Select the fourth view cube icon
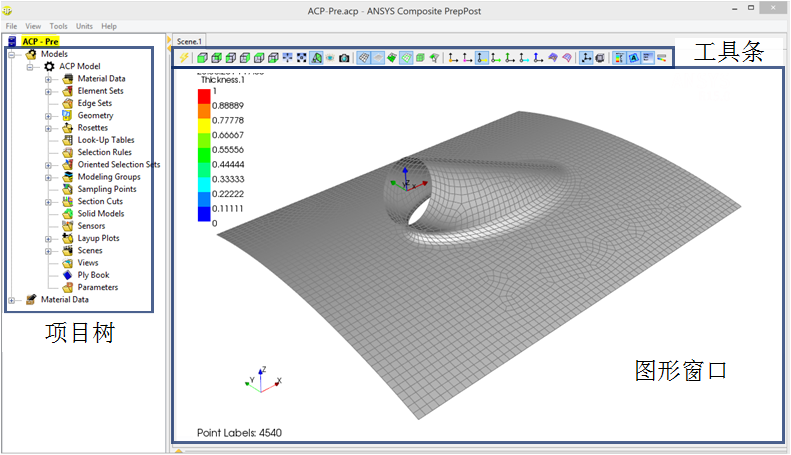The width and height of the screenshot is (791, 455). (x=245, y=58)
